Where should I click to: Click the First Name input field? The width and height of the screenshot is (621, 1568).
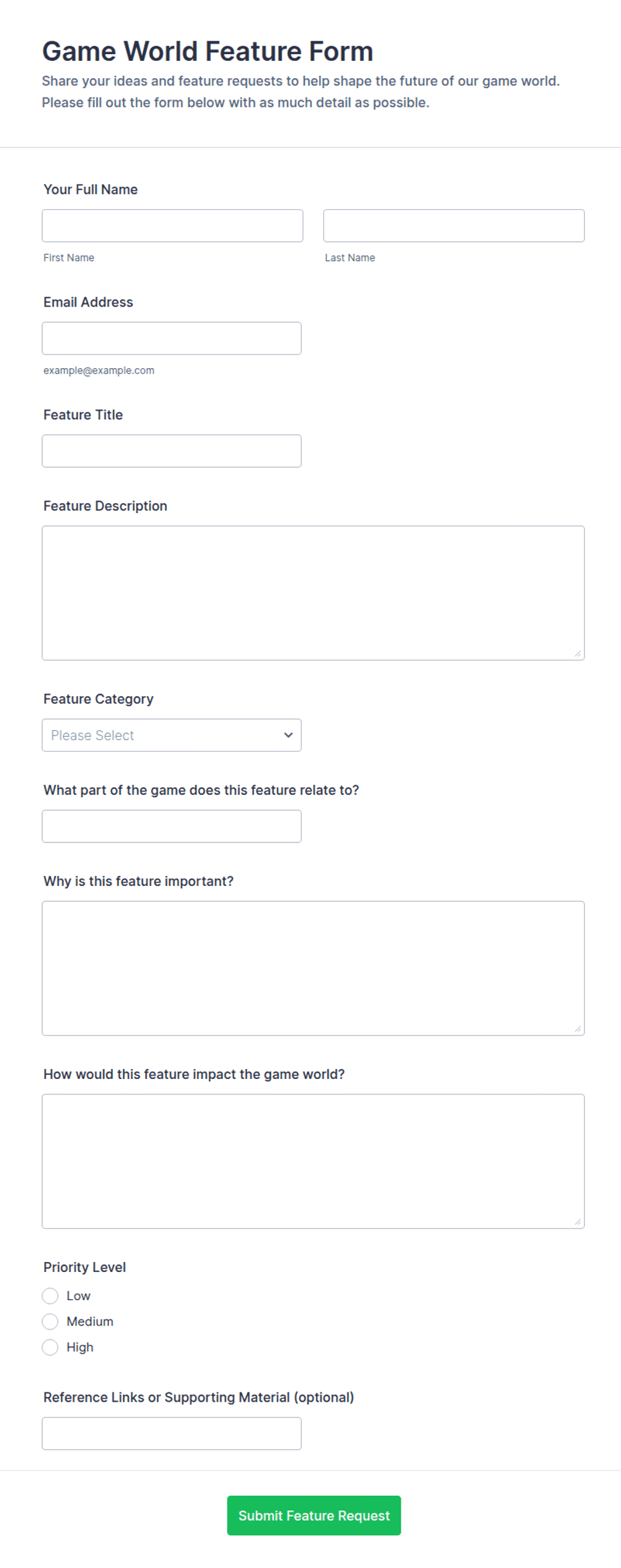pos(172,226)
